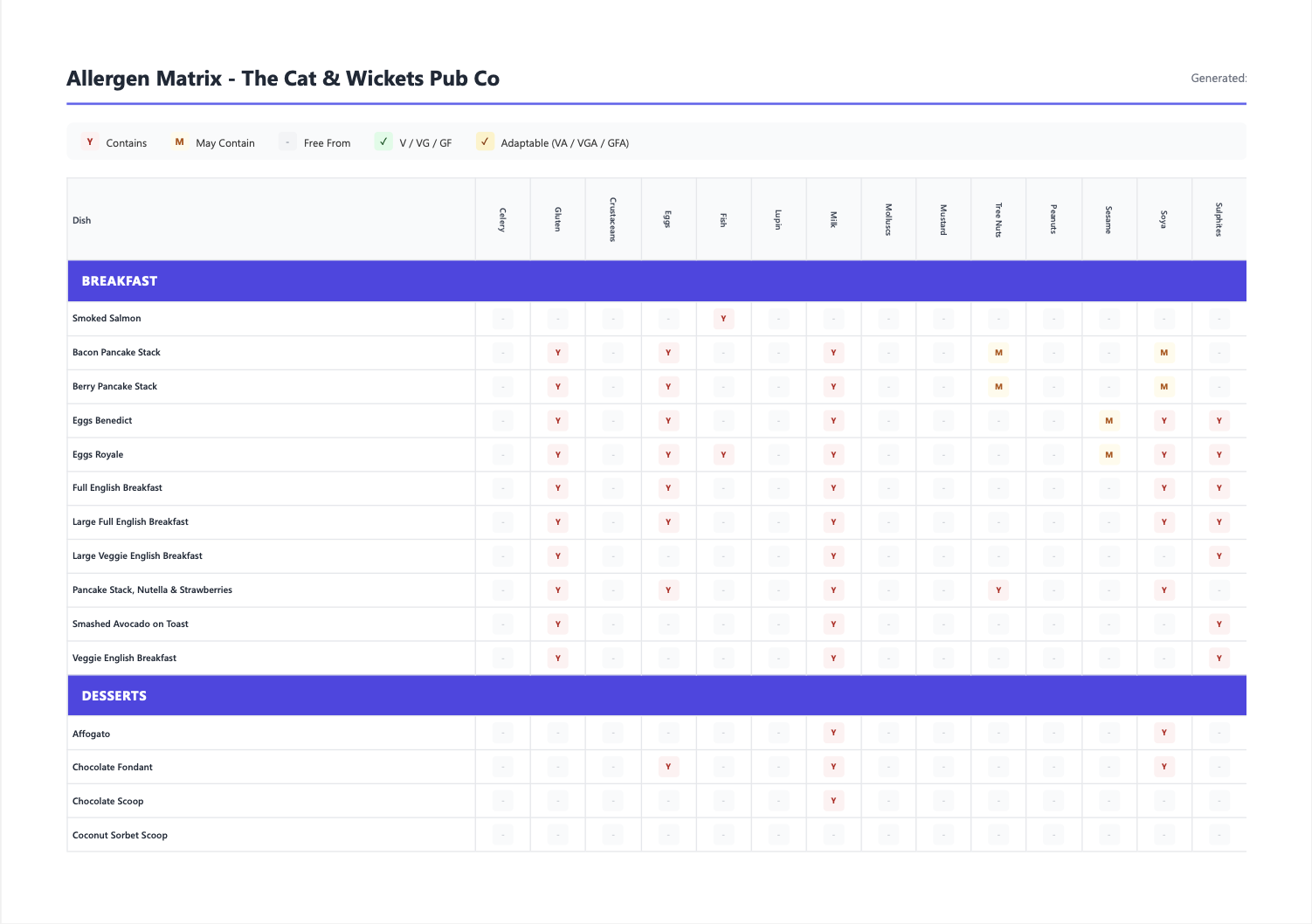Select the Coconut Sorbet Scoop dish name

pyautogui.click(x=120, y=836)
